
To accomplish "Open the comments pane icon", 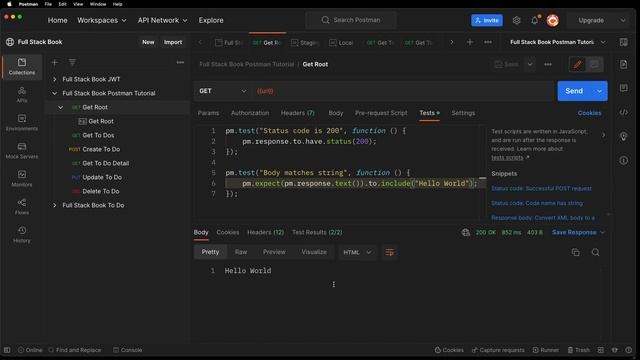I will click(x=623, y=88).
